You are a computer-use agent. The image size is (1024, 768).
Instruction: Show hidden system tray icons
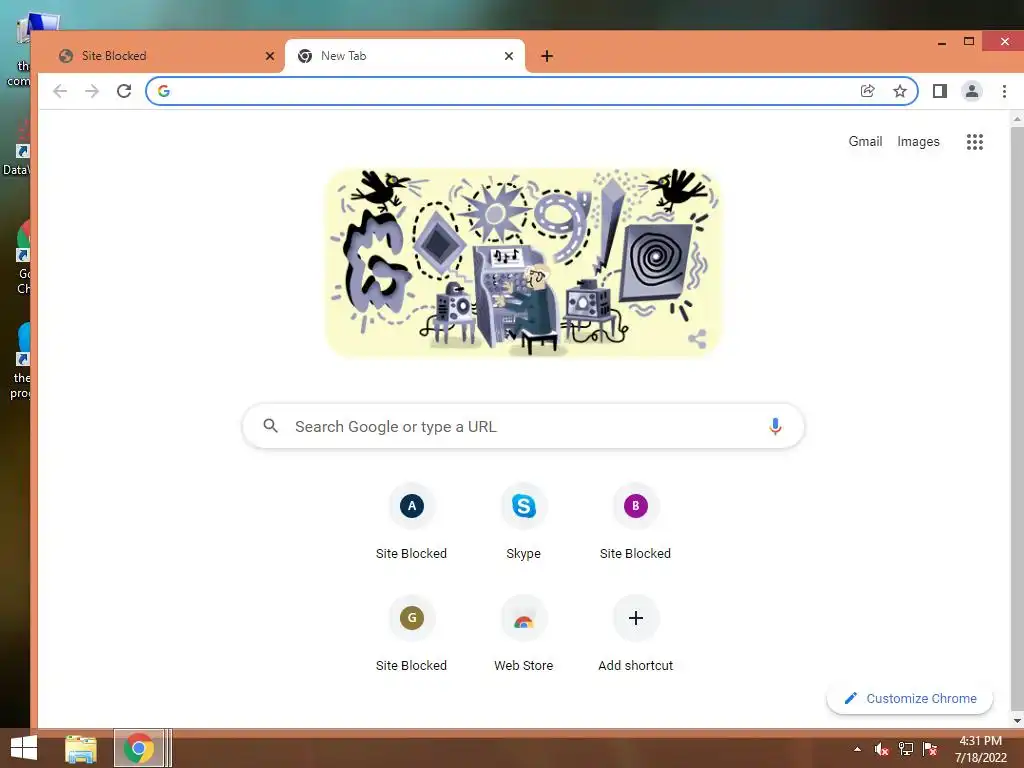(x=857, y=749)
